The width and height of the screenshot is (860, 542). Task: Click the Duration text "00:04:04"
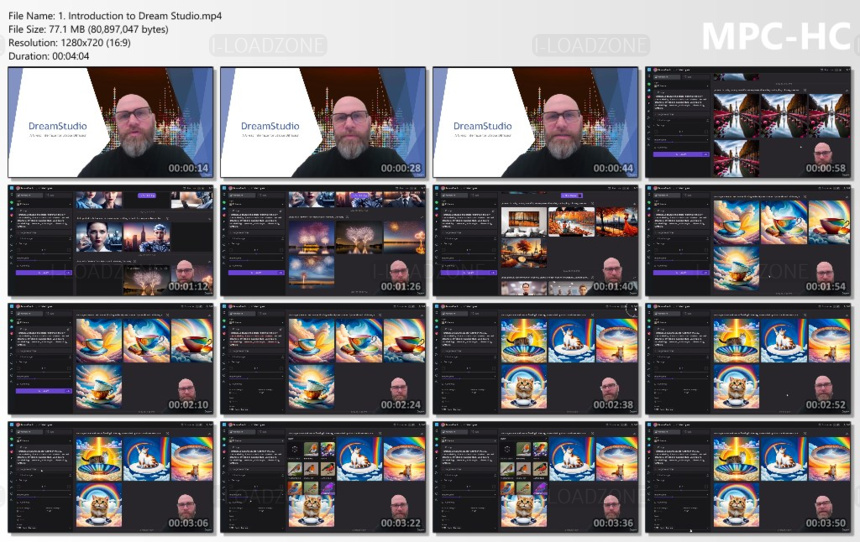pos(69,56)
